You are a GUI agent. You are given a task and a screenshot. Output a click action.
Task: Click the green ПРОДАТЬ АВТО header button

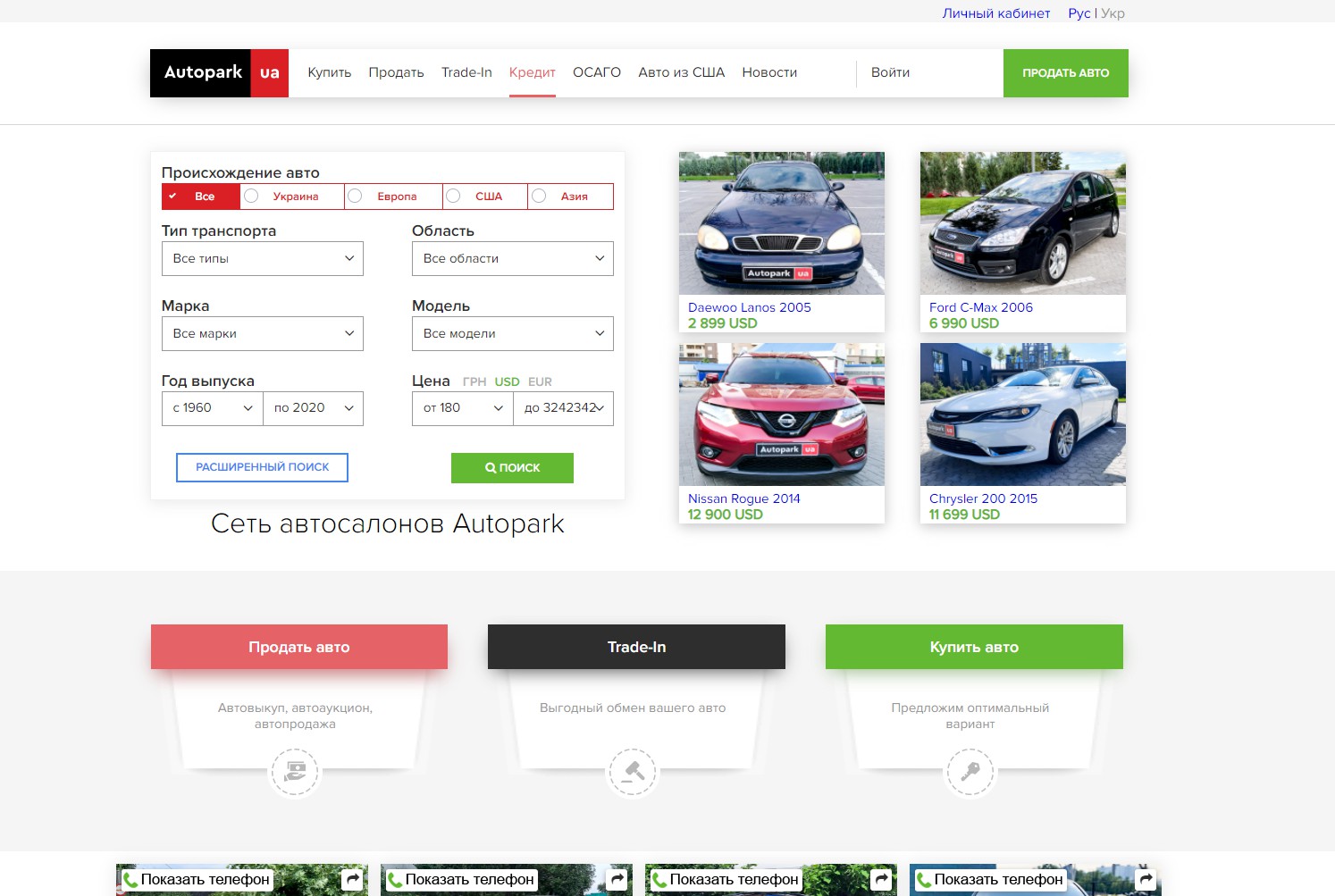click(x=1066, y=73)
